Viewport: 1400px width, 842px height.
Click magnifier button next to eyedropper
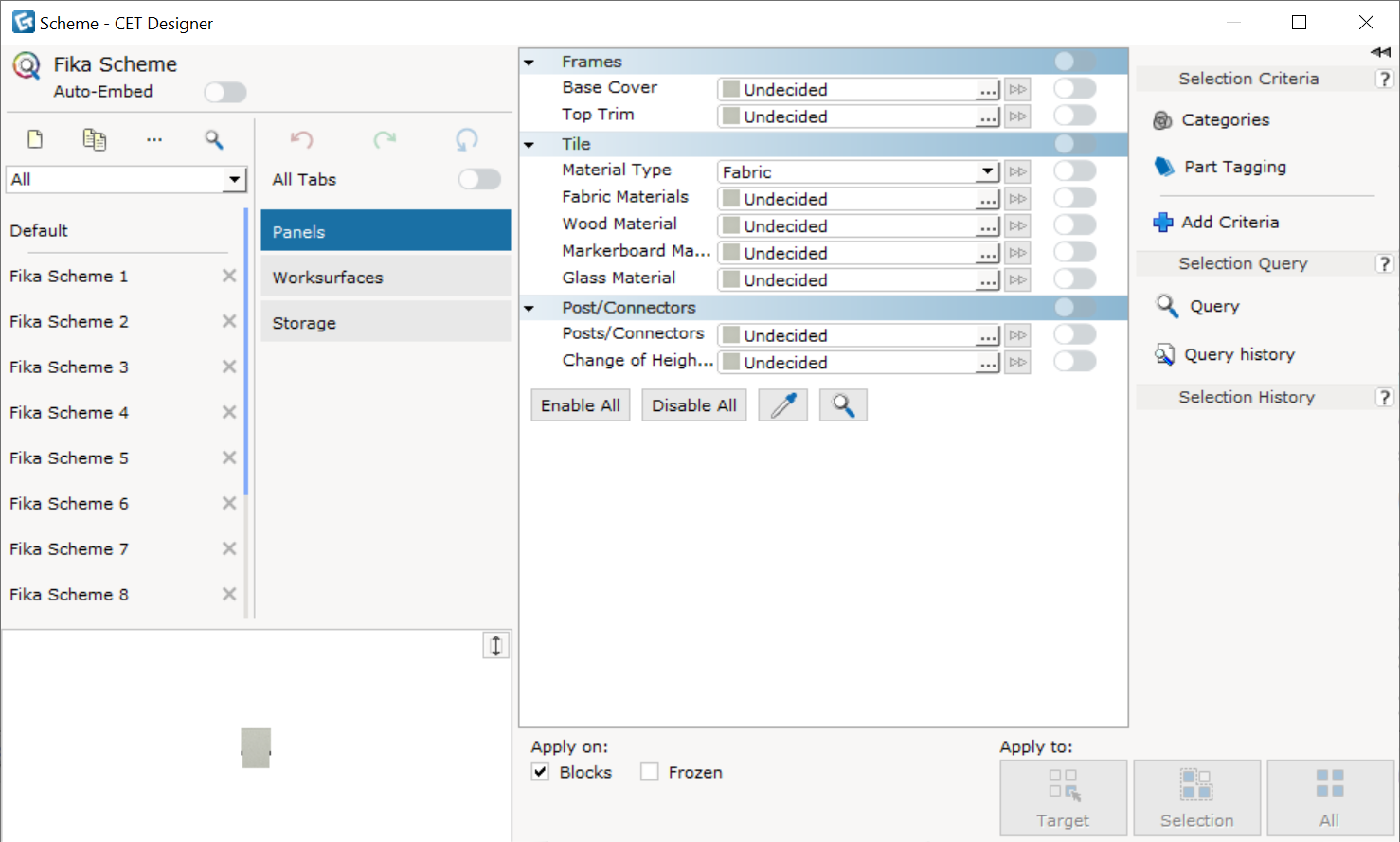click(x=843, y=405)
